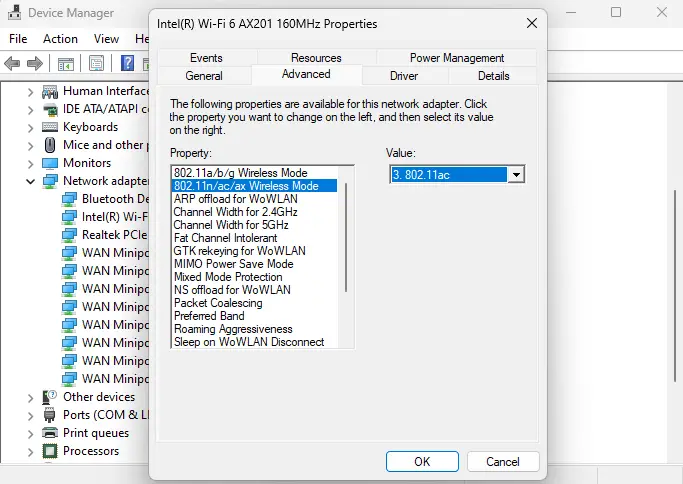The height and width of the screenshot is (484, 683).
Task: Expand the Other devices node
Action: point(30,398)
